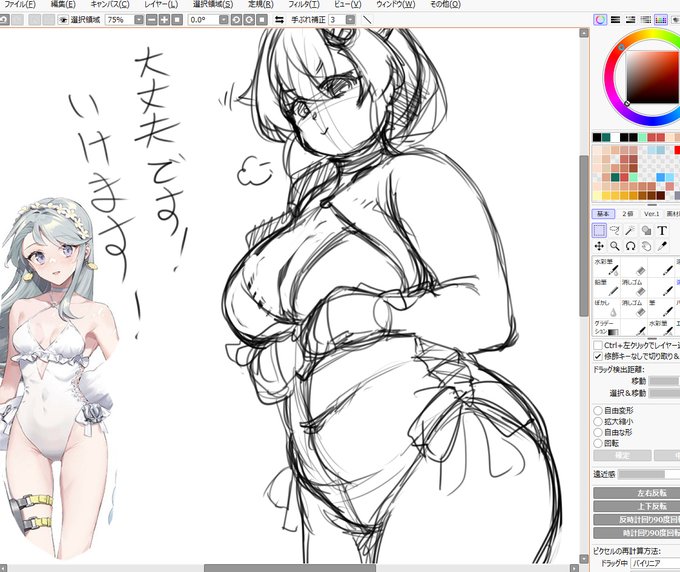Switch to the 2値 tool tab
This screenshot has height=572, width=680.
pos(628,214)
